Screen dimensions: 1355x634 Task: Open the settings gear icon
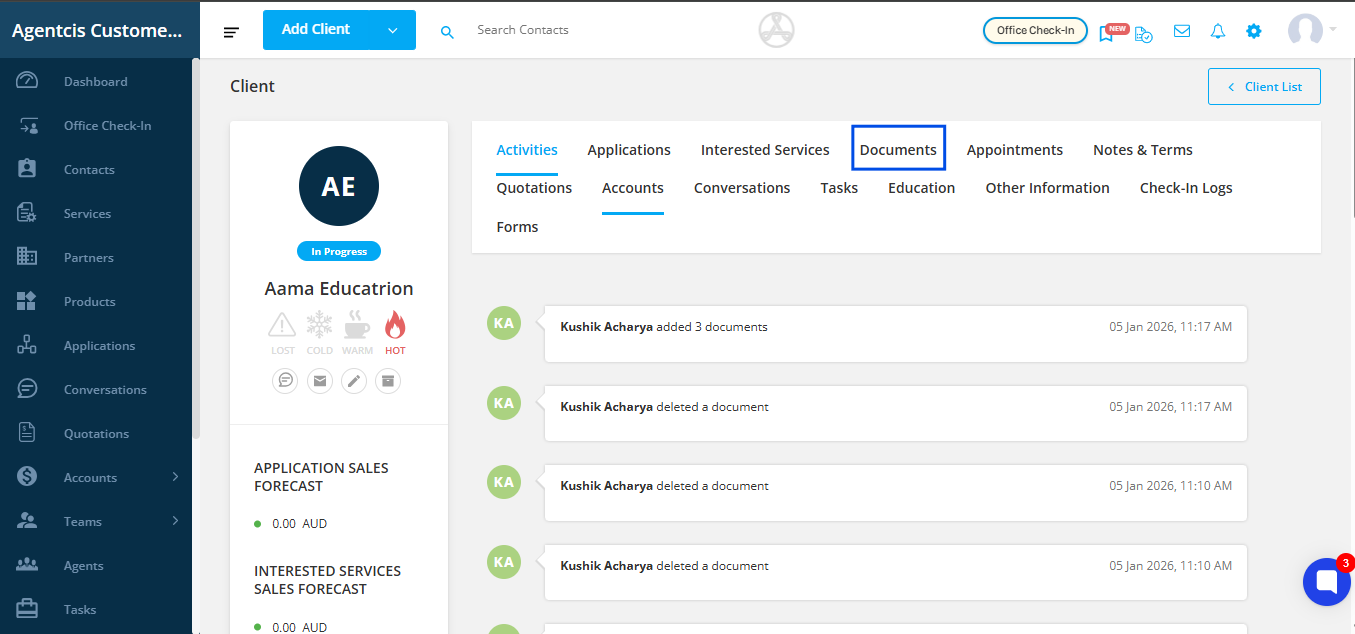click(1254, 31)
